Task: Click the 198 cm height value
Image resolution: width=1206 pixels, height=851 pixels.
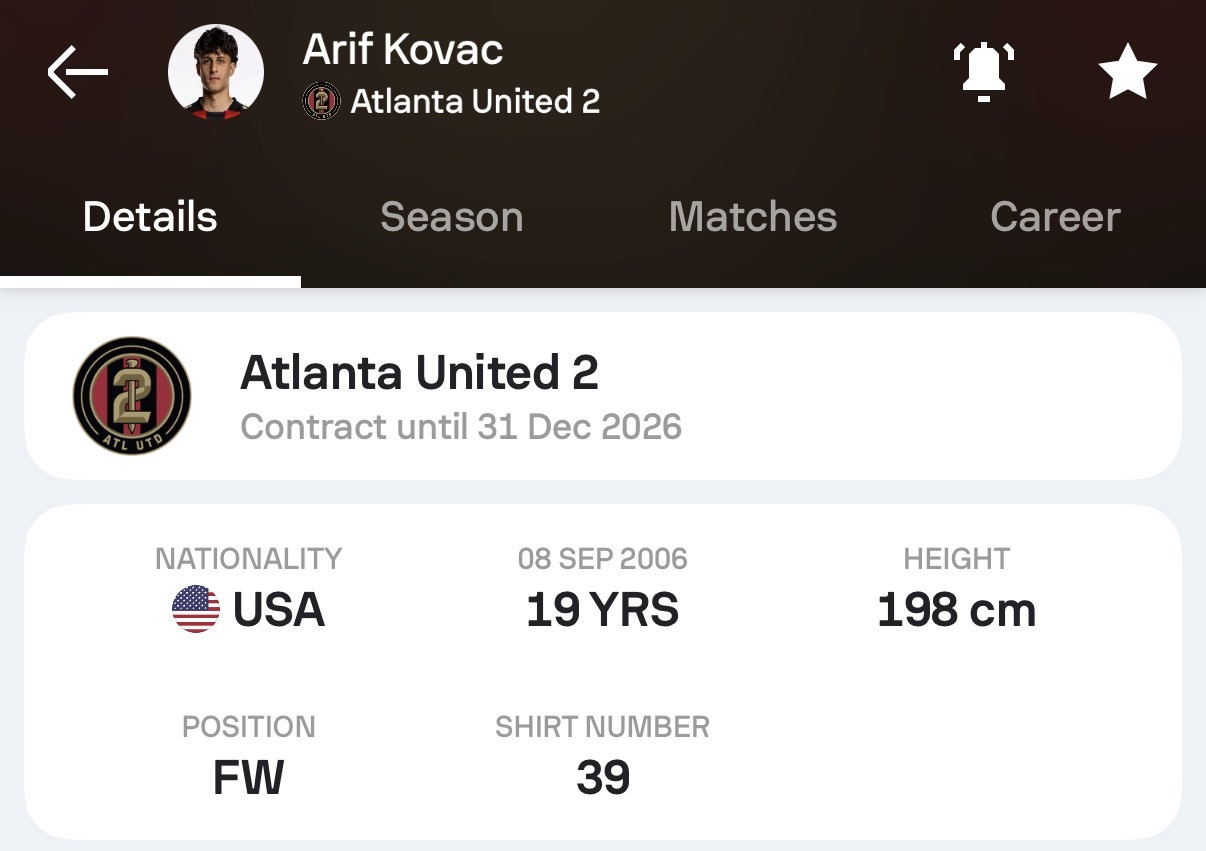Action: click(956, 610)
